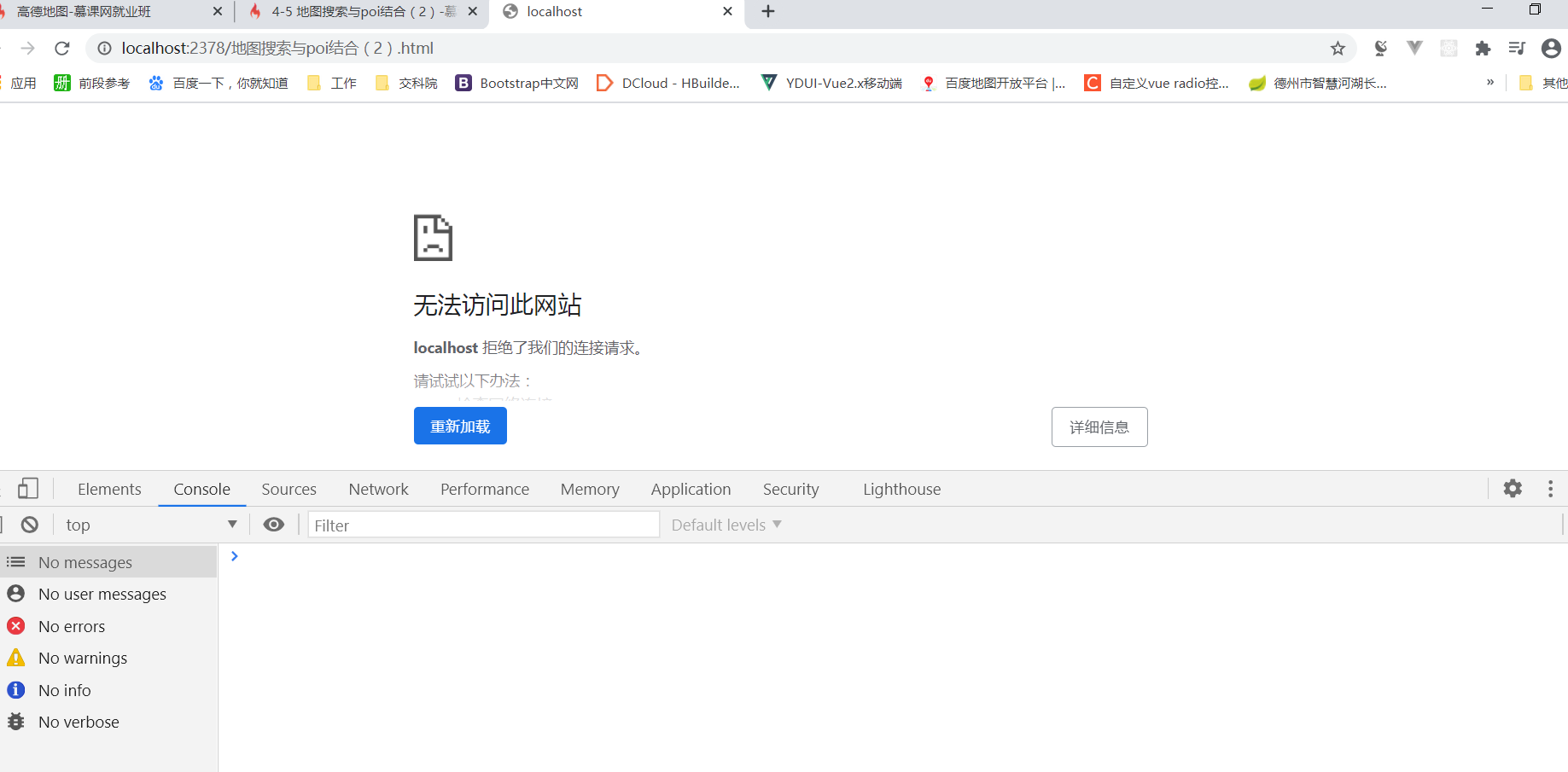Screen dimensions: 1568x772
Task: Toggle the No warnings filter in console sidebar
Action: coord(83,658)
